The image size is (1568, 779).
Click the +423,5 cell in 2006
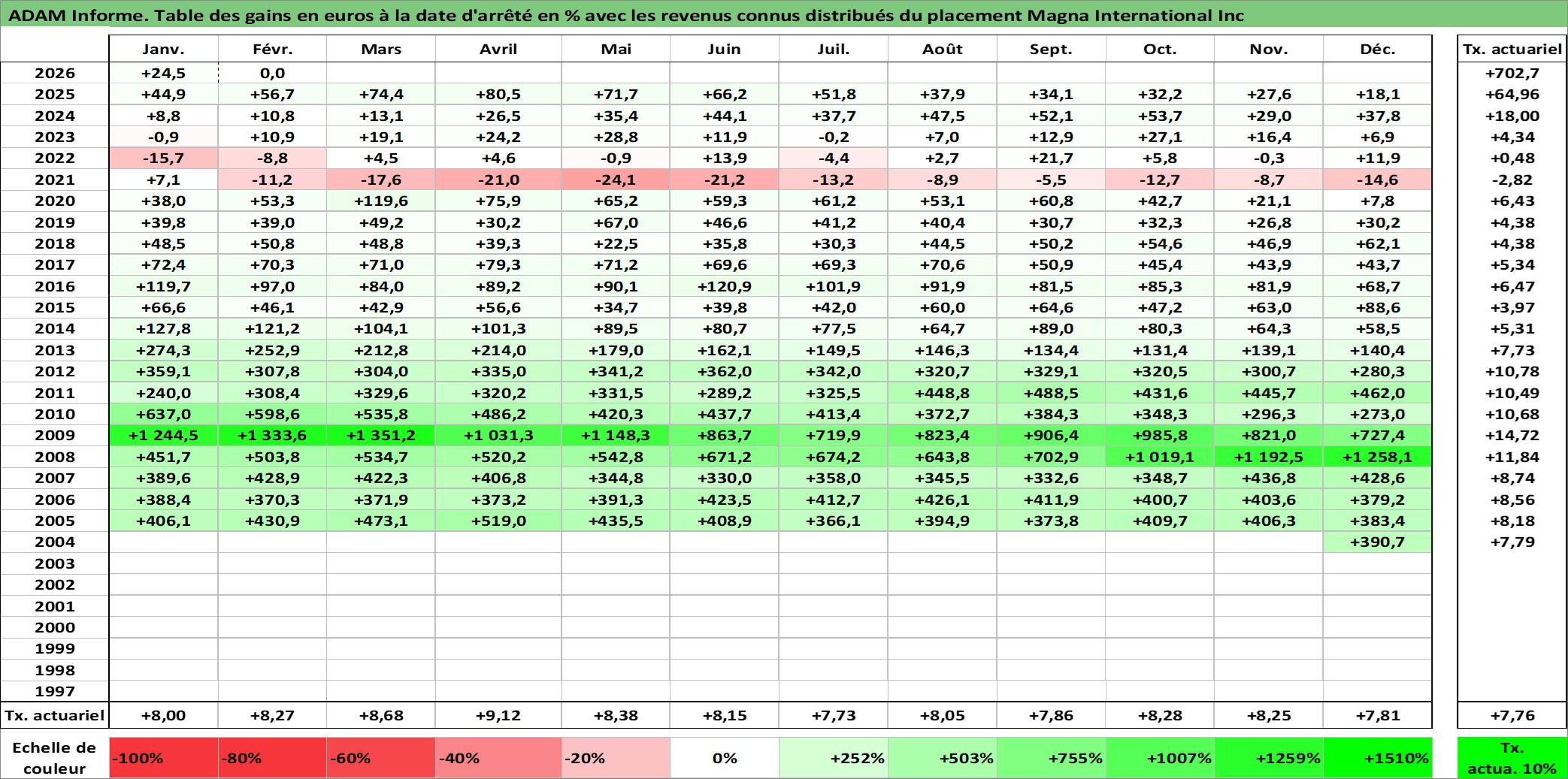(725, 500)
